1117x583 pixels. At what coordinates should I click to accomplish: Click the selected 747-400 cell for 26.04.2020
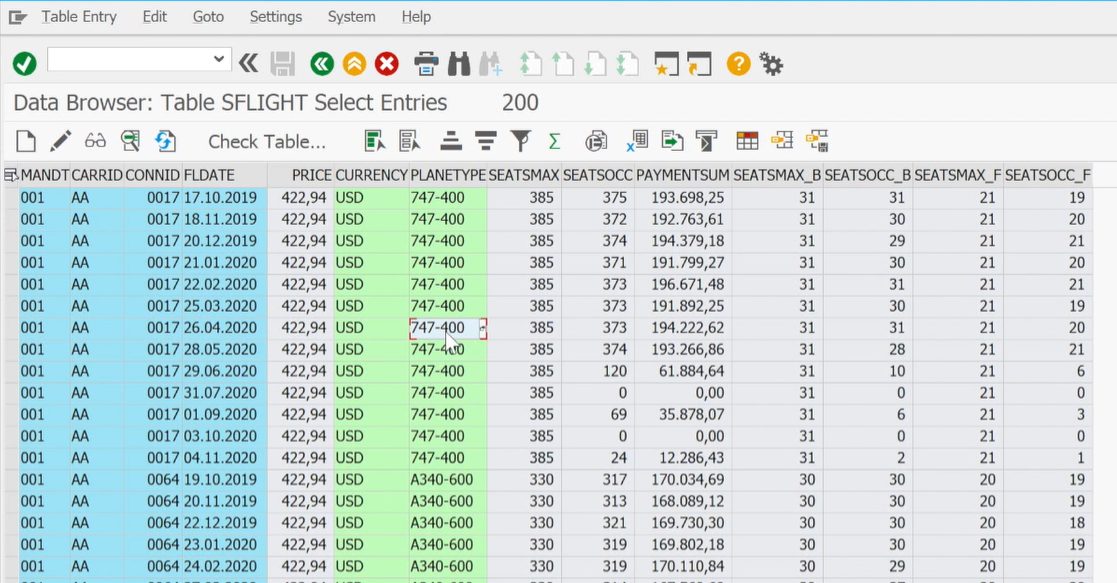[x=440, y=328]
